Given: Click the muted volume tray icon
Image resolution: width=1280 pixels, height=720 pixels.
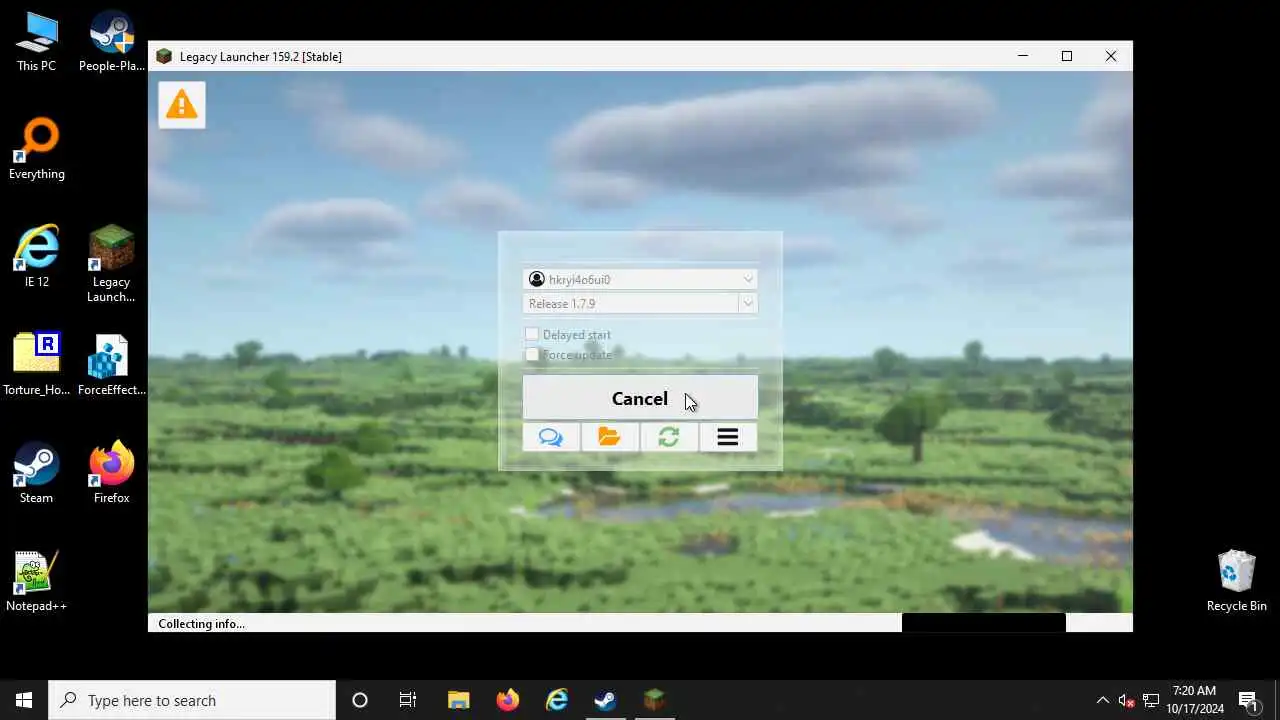Looking at the screenshot, I should [1127, 700].
